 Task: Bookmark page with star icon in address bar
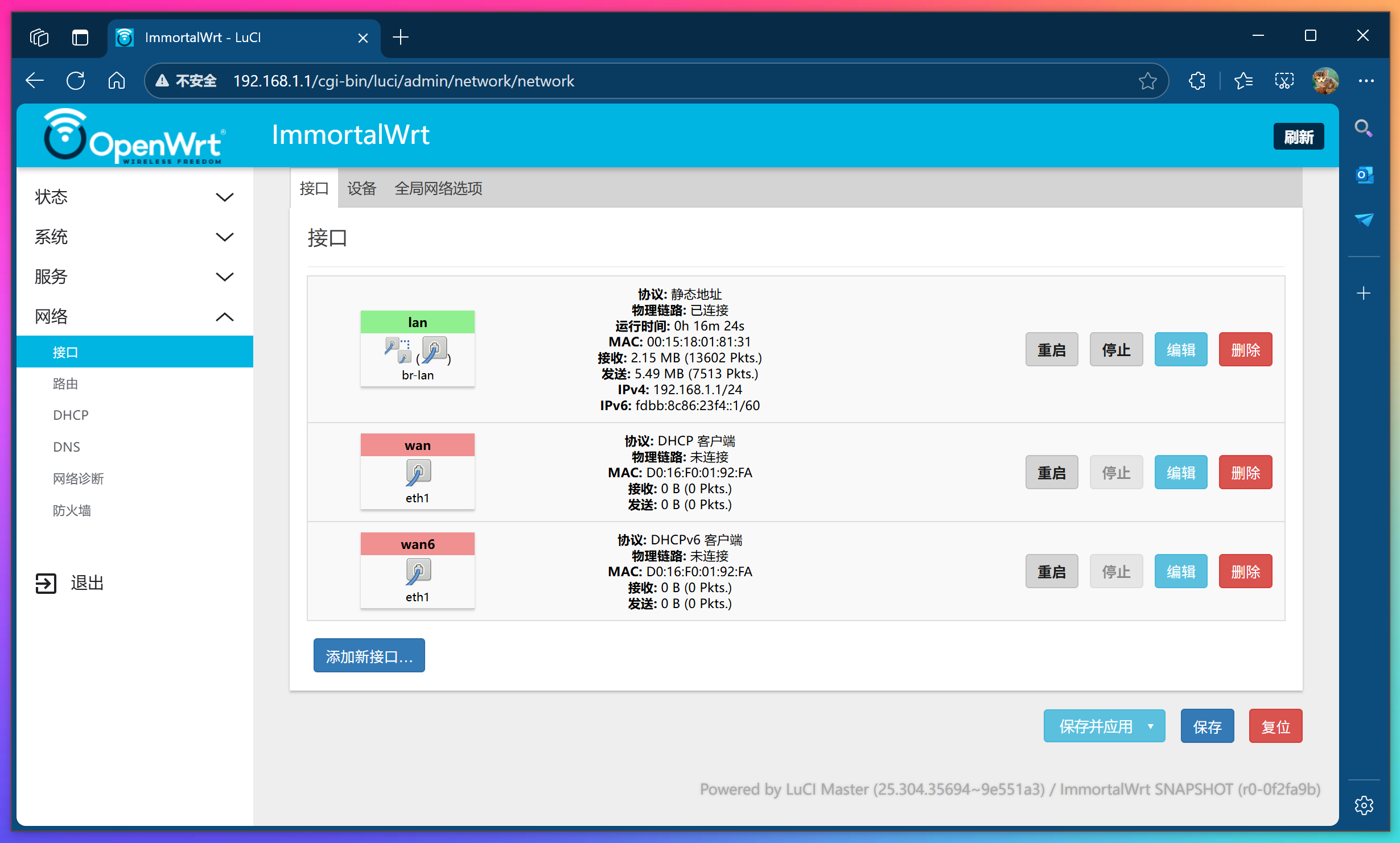1147,81
